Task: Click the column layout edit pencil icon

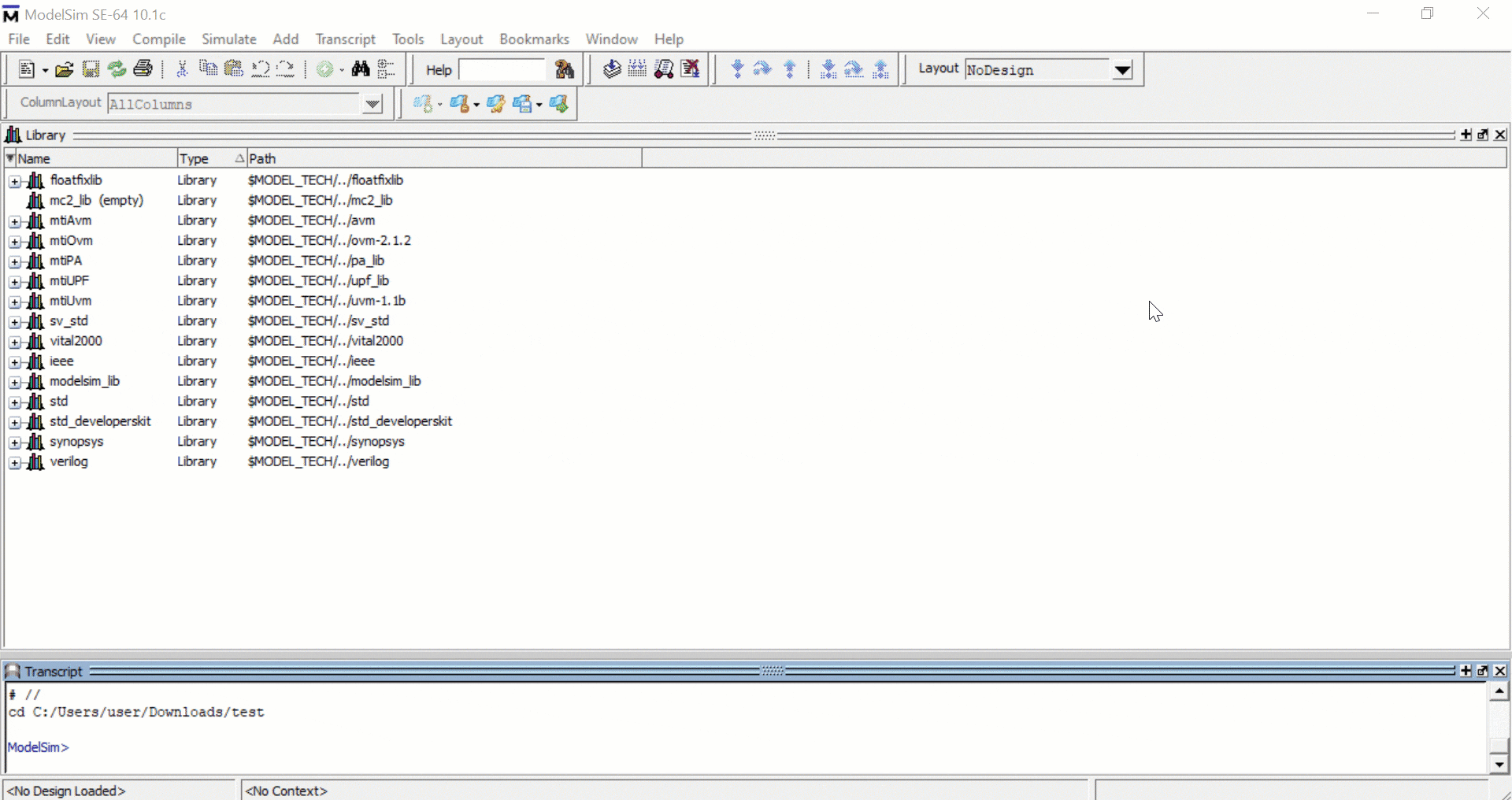Action: (x=496, y=104)
